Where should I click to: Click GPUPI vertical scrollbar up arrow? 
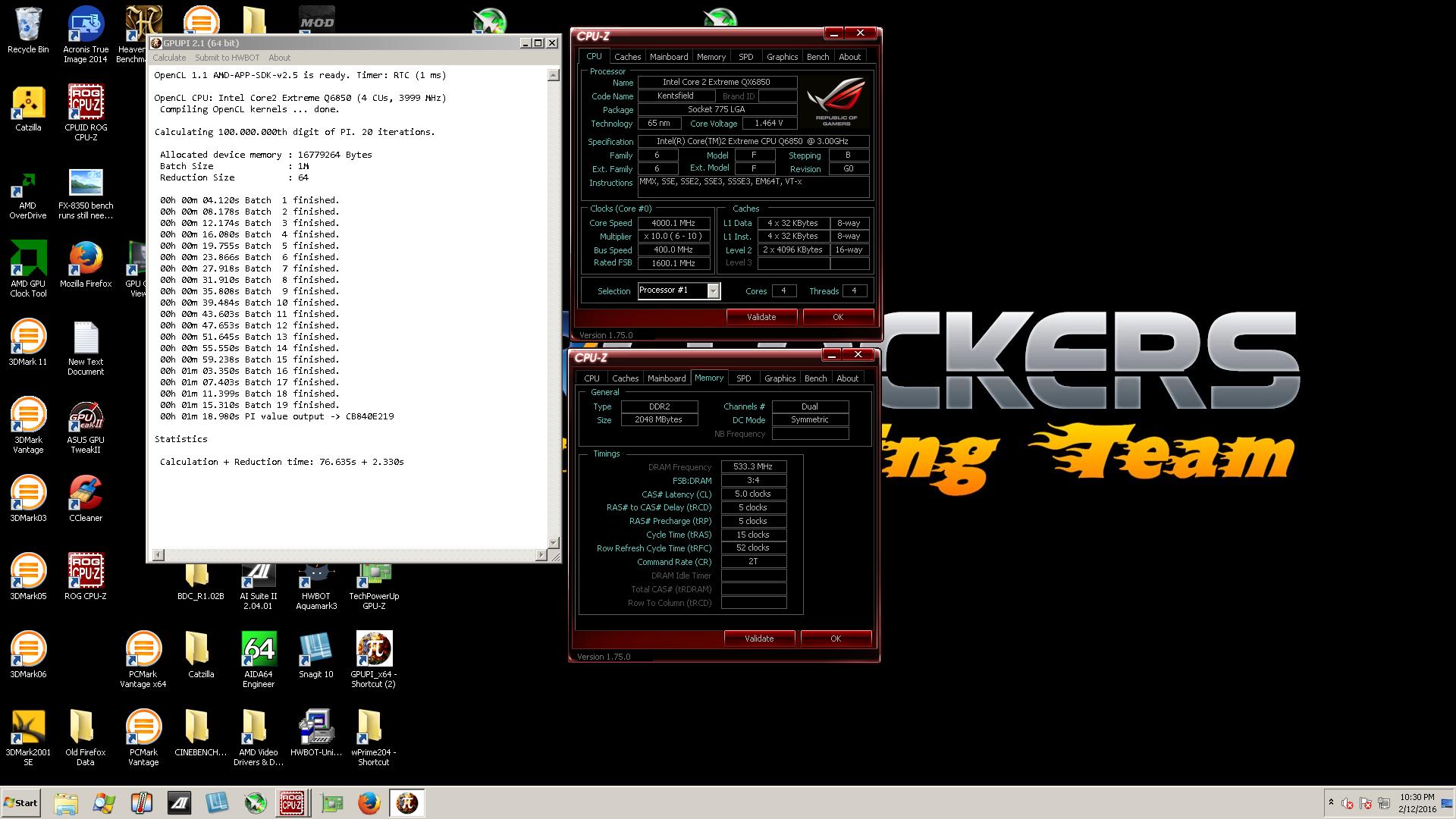[554, 75]
